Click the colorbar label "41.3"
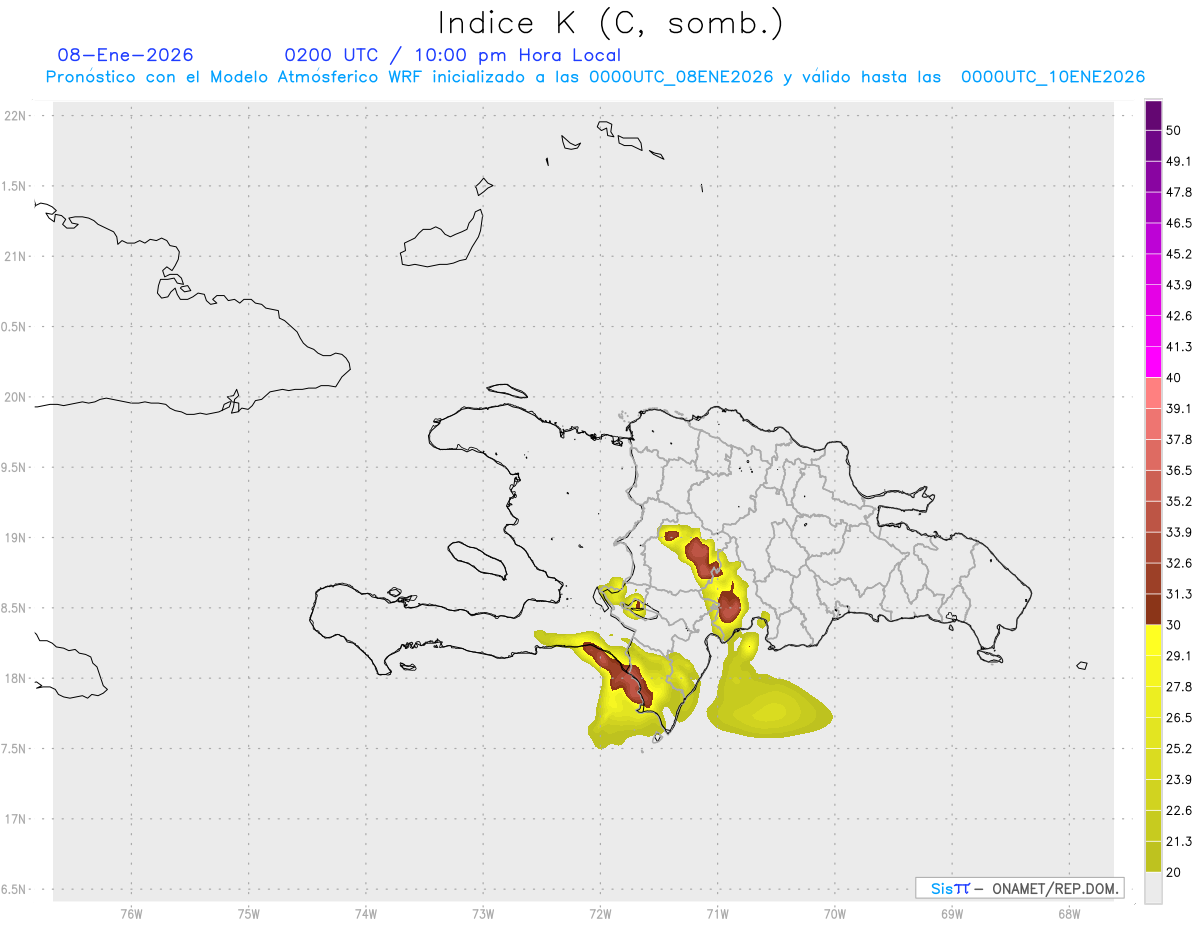This screenshot has width=1200, height=927. 1179,347
